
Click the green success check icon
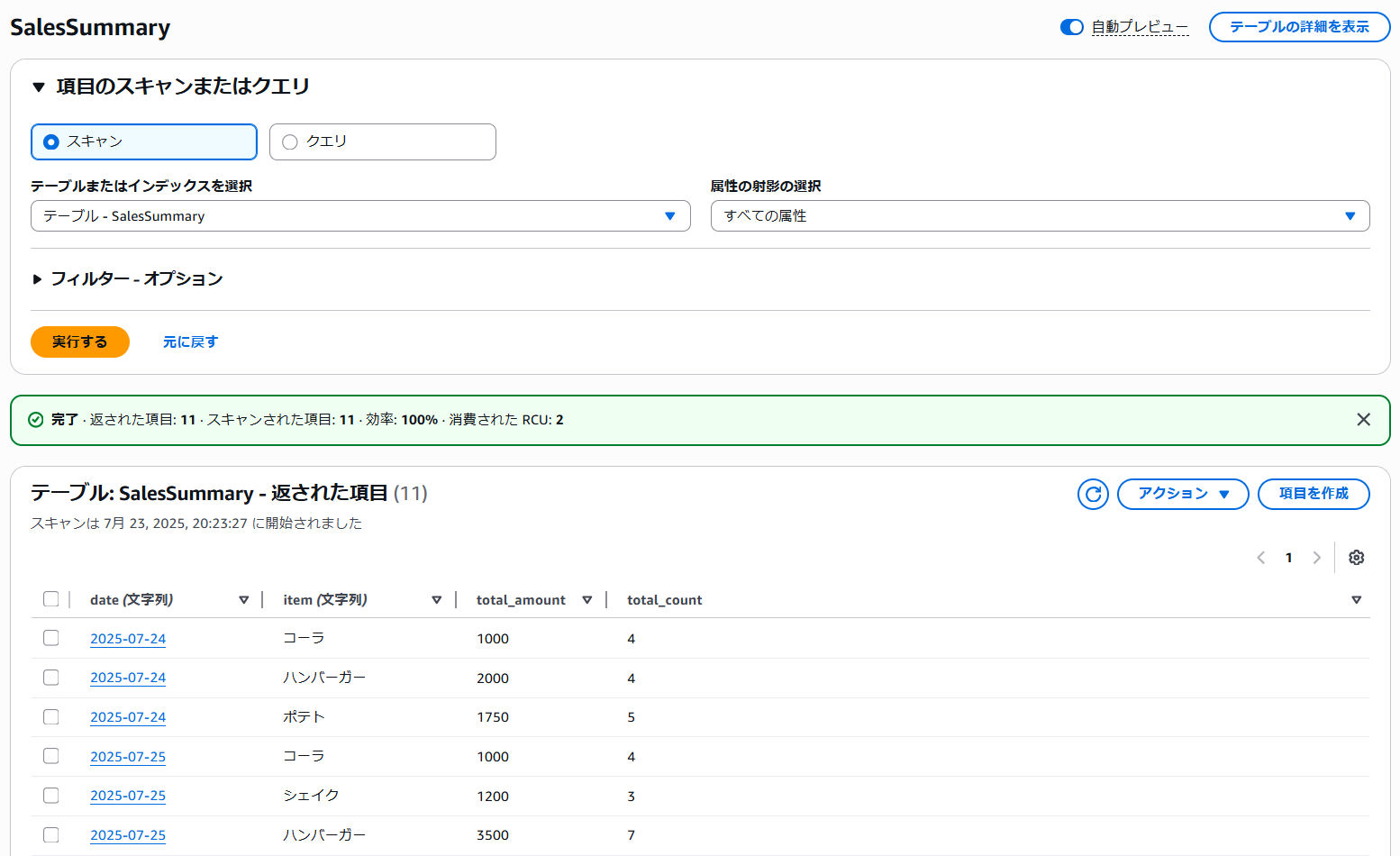pos(36,420)
